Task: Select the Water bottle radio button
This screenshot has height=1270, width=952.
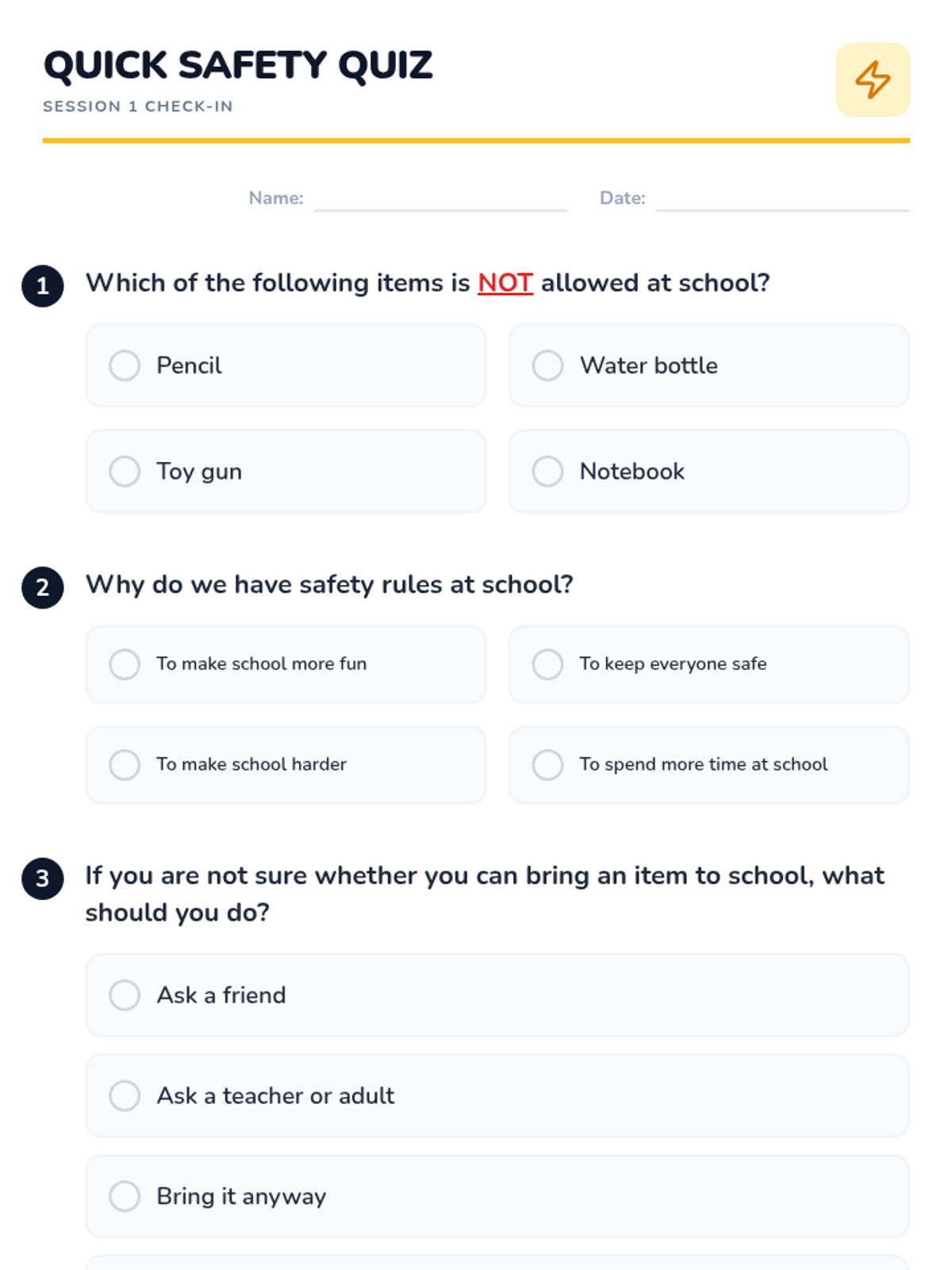Action: click(547, 366)
